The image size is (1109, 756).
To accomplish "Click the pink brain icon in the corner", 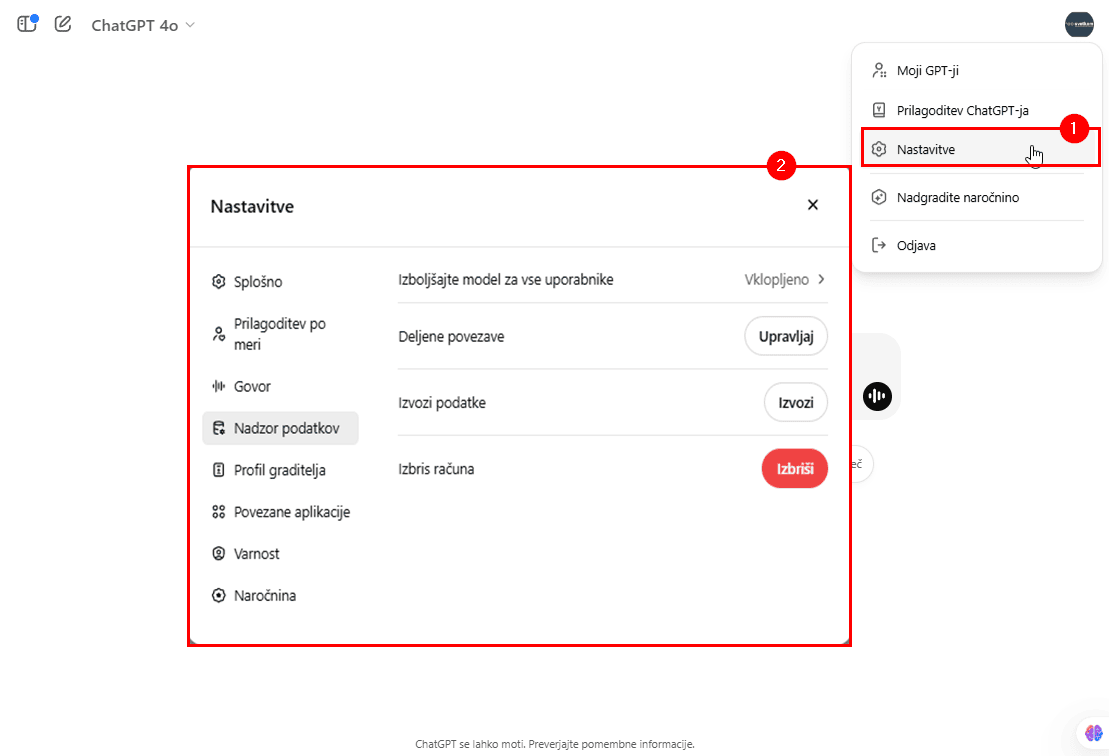I will (1092, 734).
